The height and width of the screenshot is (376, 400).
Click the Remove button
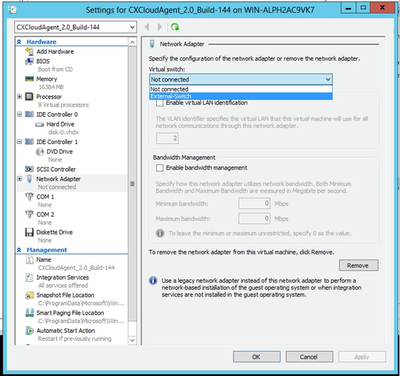pyautogui.click(x=358, y=266)
